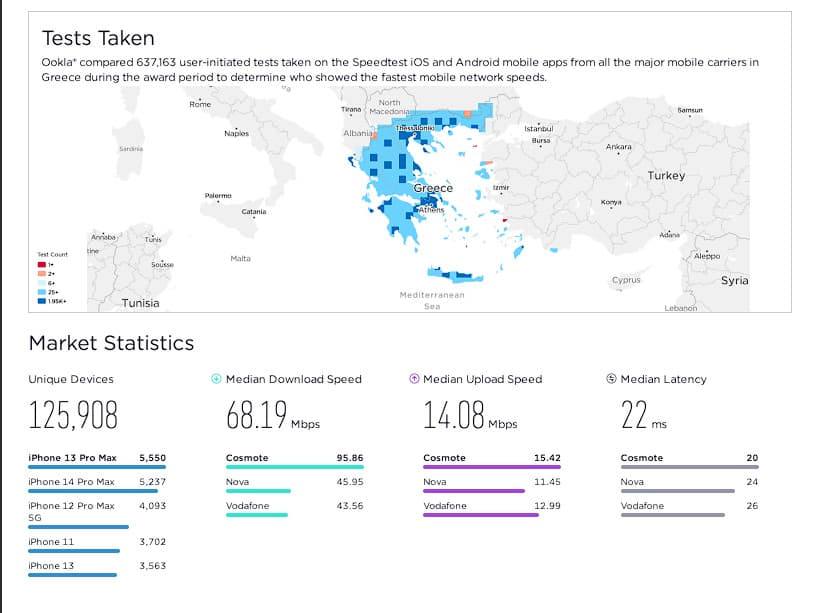The image size is (814, 613).
Task: Click Nova under Median Download Speed
Action: [x=237, y=482]
